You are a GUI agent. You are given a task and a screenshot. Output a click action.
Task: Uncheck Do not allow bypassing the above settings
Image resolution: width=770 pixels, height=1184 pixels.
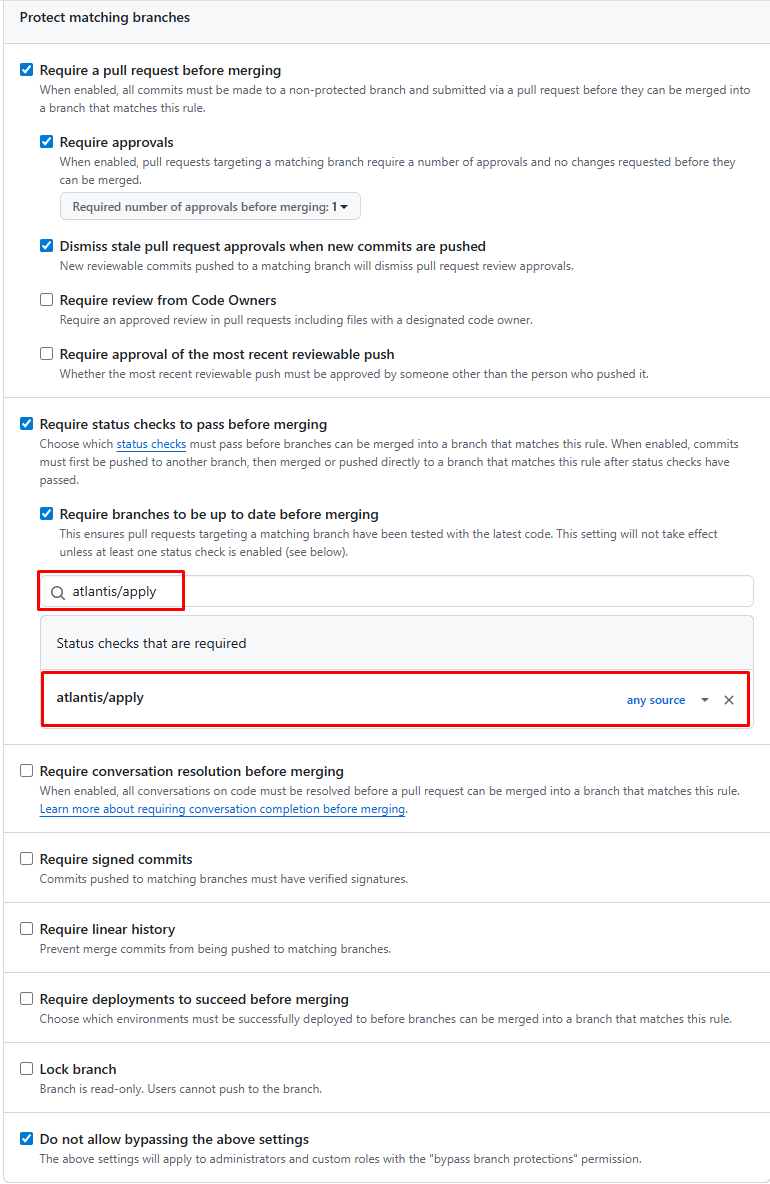click(26, 1139)
